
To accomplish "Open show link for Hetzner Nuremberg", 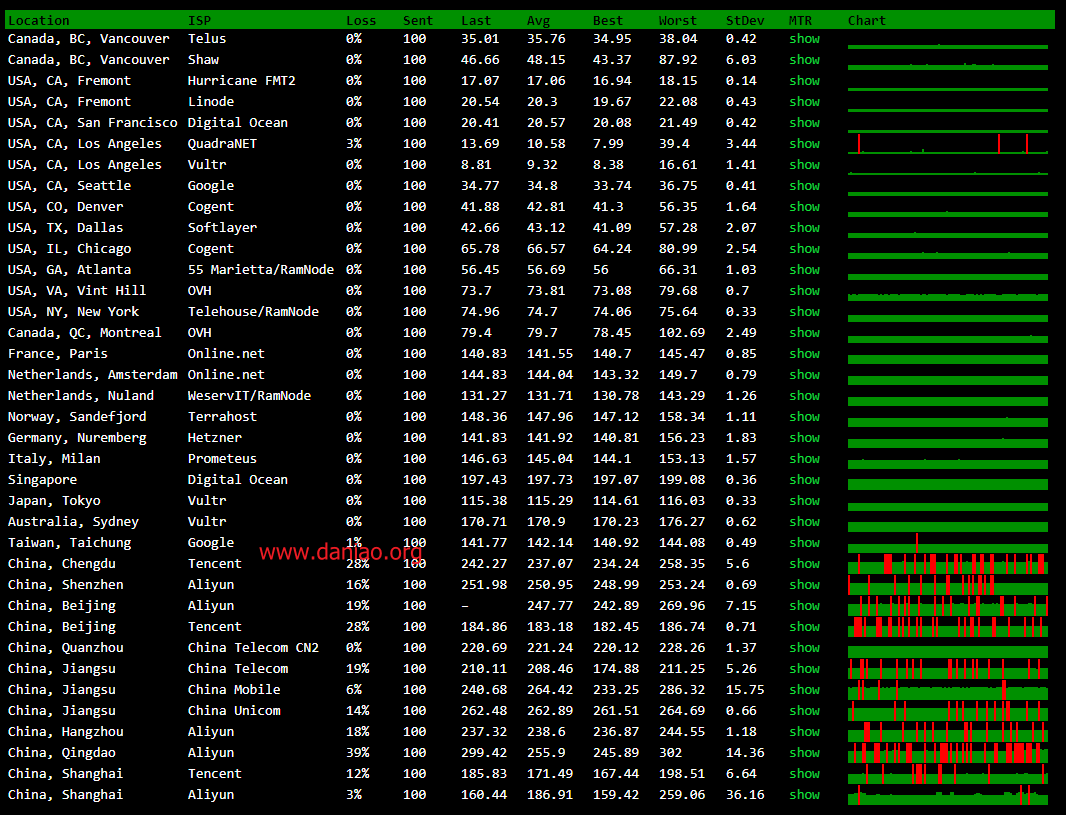I will coord(804,438).
